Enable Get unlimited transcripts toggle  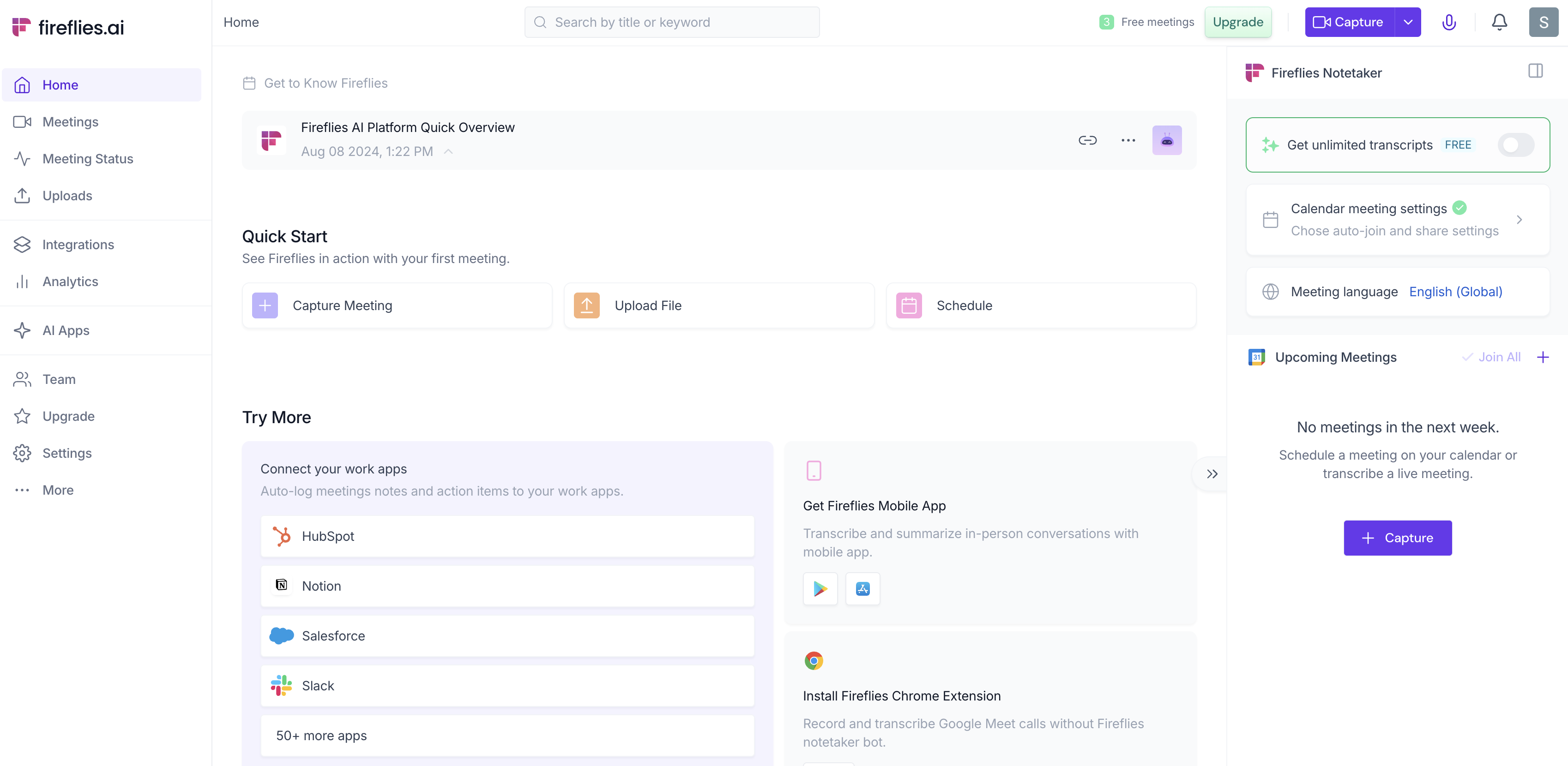coord(1516,145)
